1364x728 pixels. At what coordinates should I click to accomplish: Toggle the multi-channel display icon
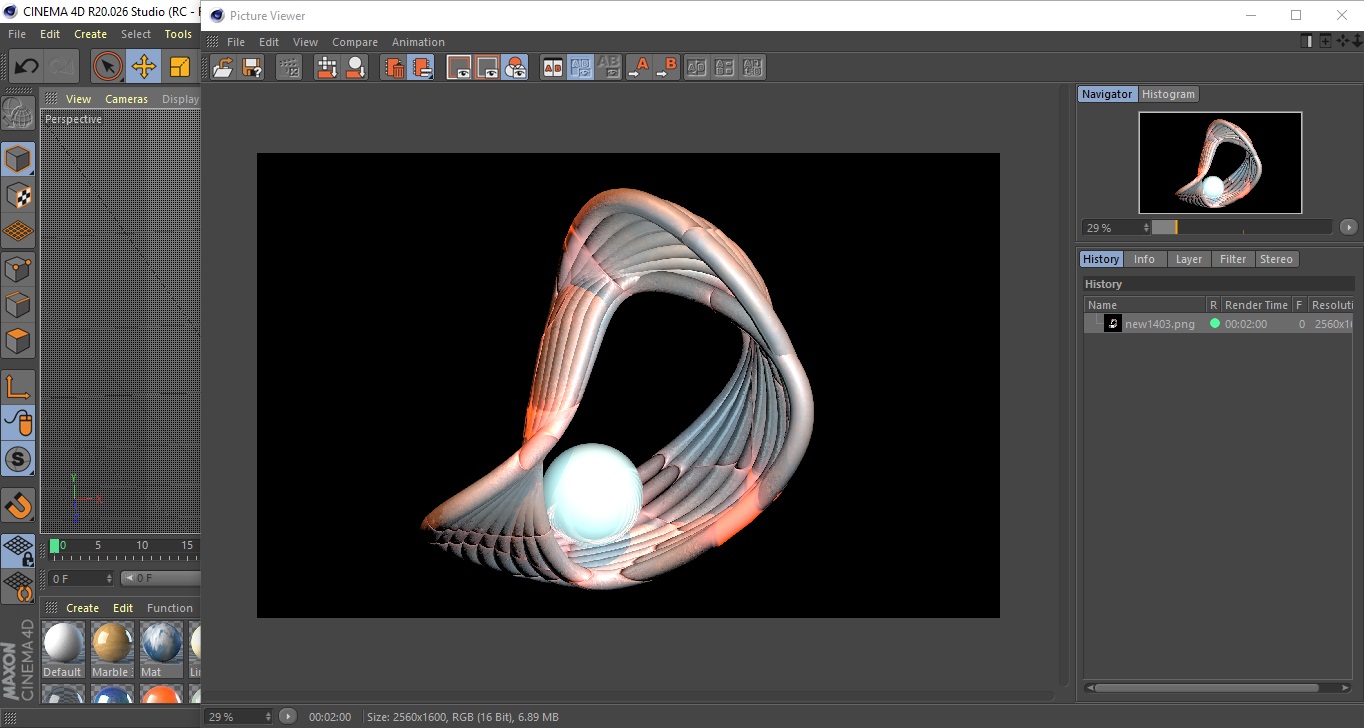click(x=515, y=68)
